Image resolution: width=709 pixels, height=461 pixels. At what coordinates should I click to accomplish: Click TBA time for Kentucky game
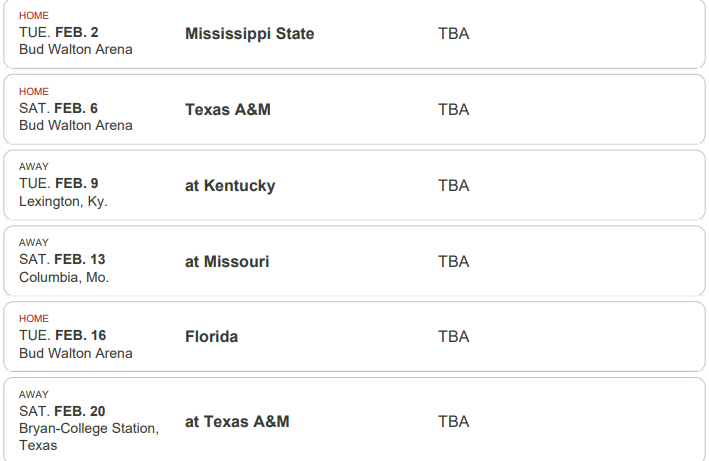tap(454, 186)
